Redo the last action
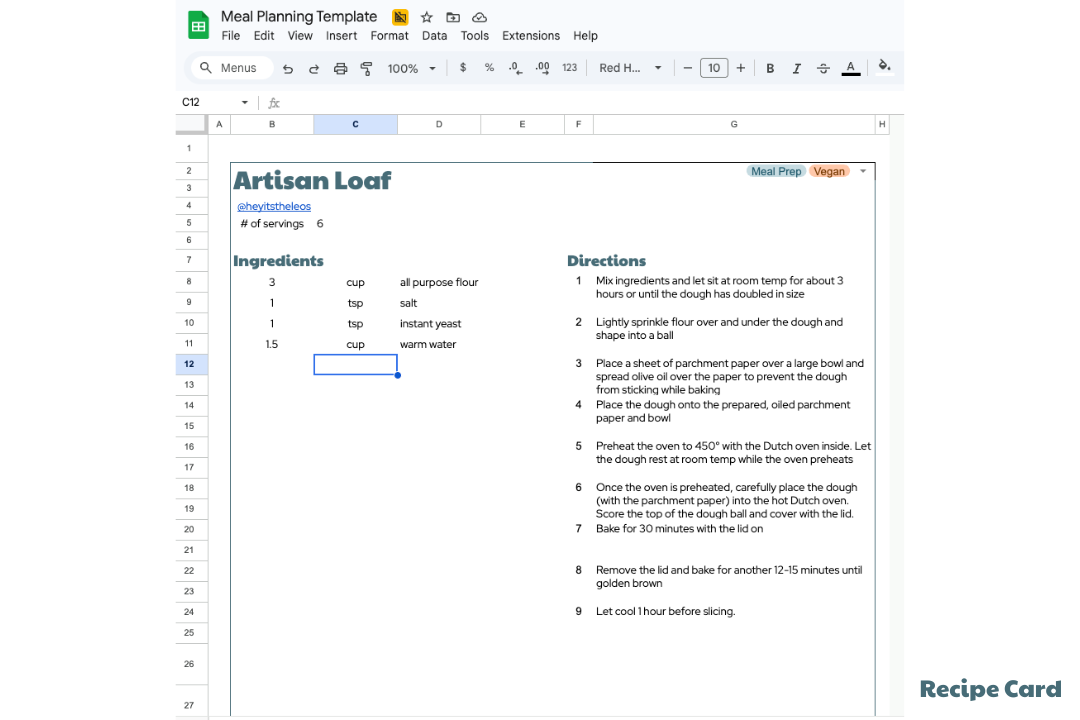This screenshot has width=1080, height=720. coord(313,68)
